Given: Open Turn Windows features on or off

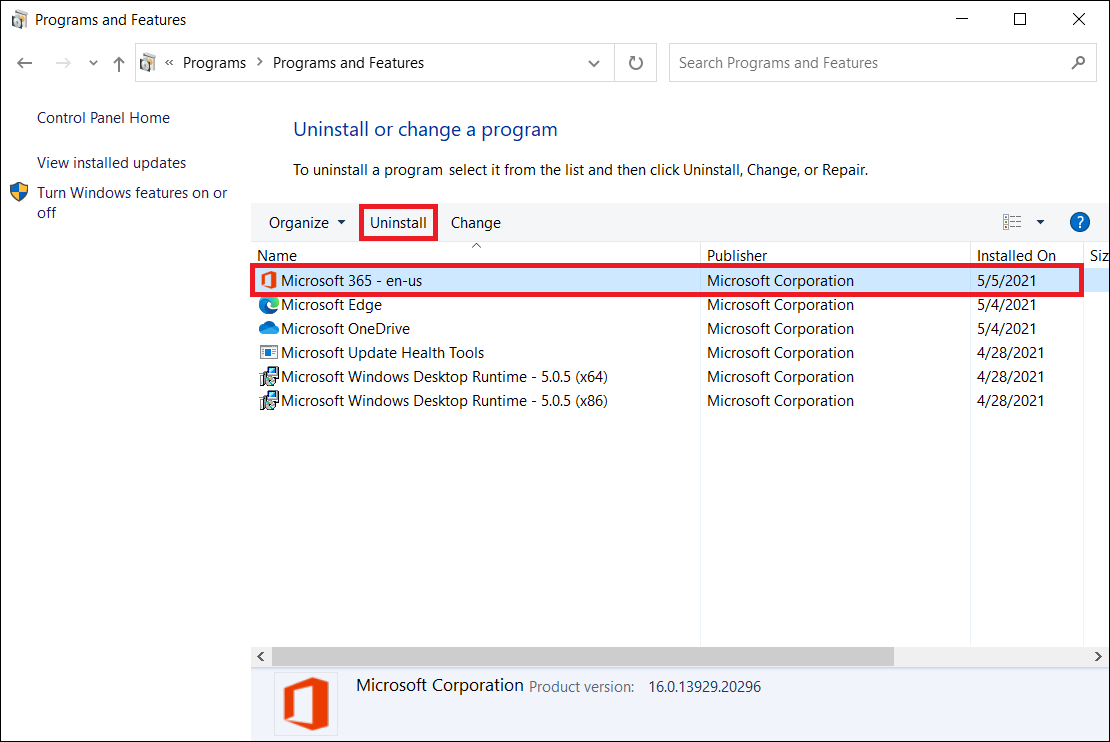Looking at the screenshot, I should pos(132,202).
